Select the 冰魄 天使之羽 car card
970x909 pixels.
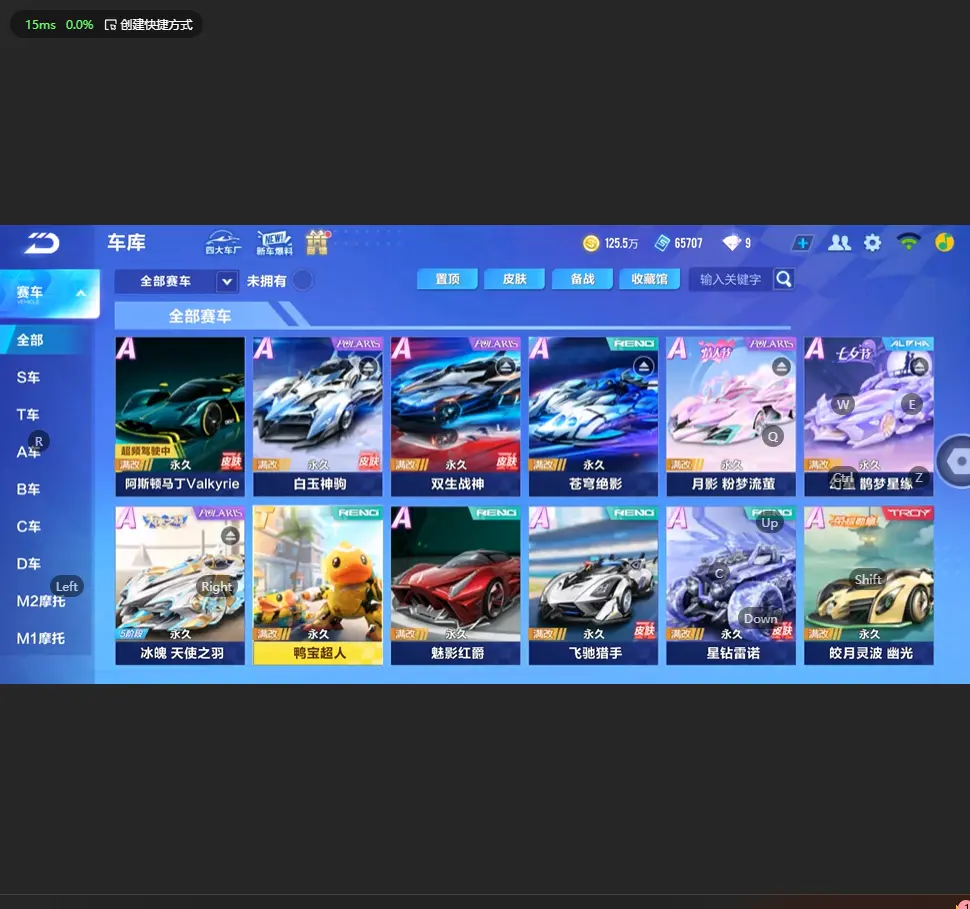click(x=180, y=586)
